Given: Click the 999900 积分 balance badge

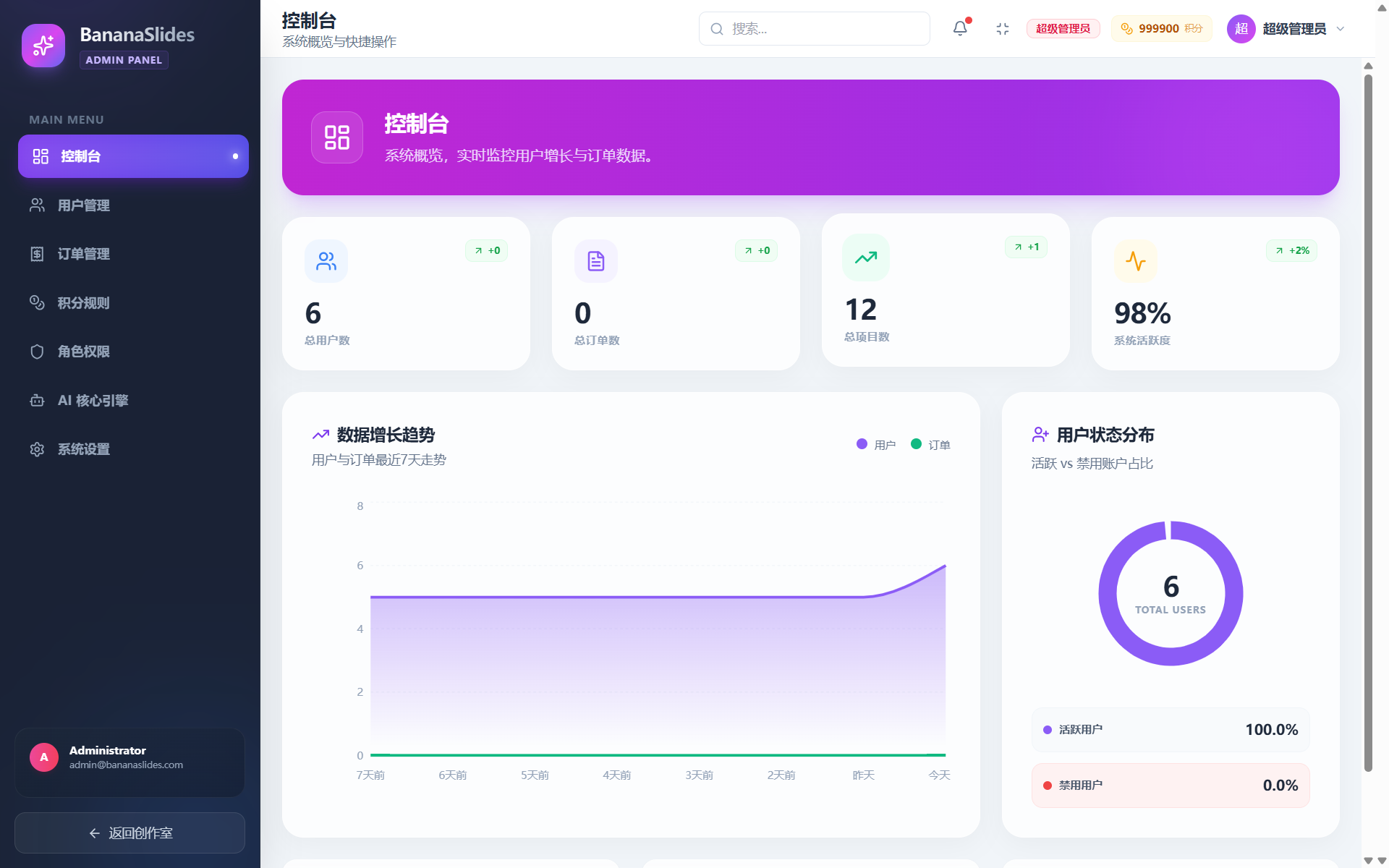Looking at the screenshot, I should pyautogui.click(x=1161, y=29).
